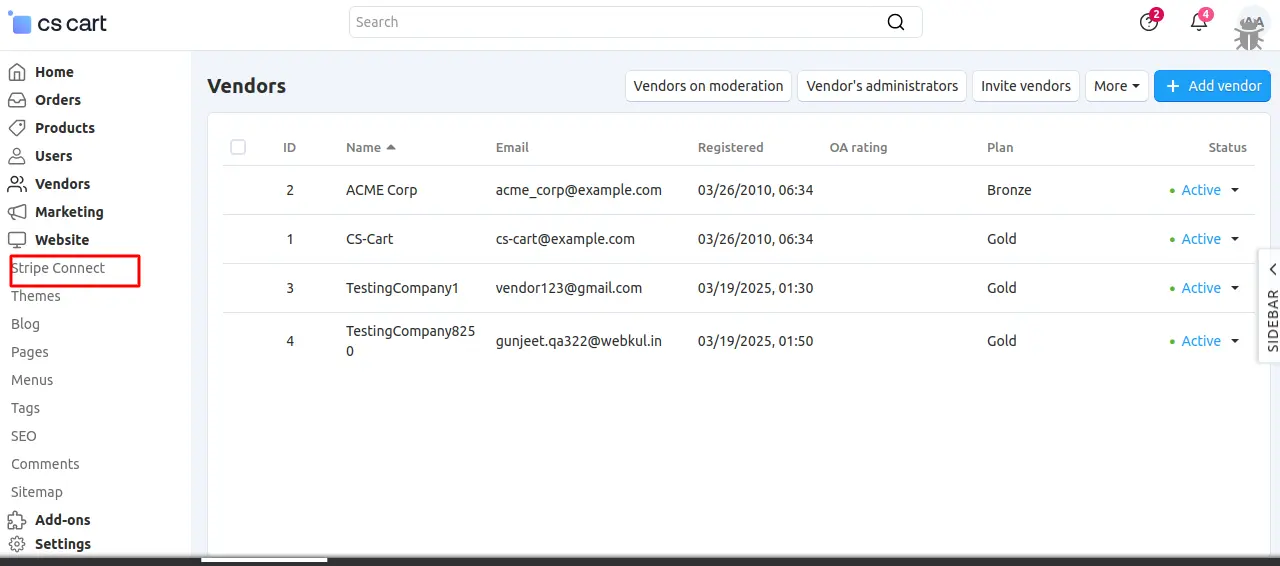Click the Home house icon

tap(17, 72)
